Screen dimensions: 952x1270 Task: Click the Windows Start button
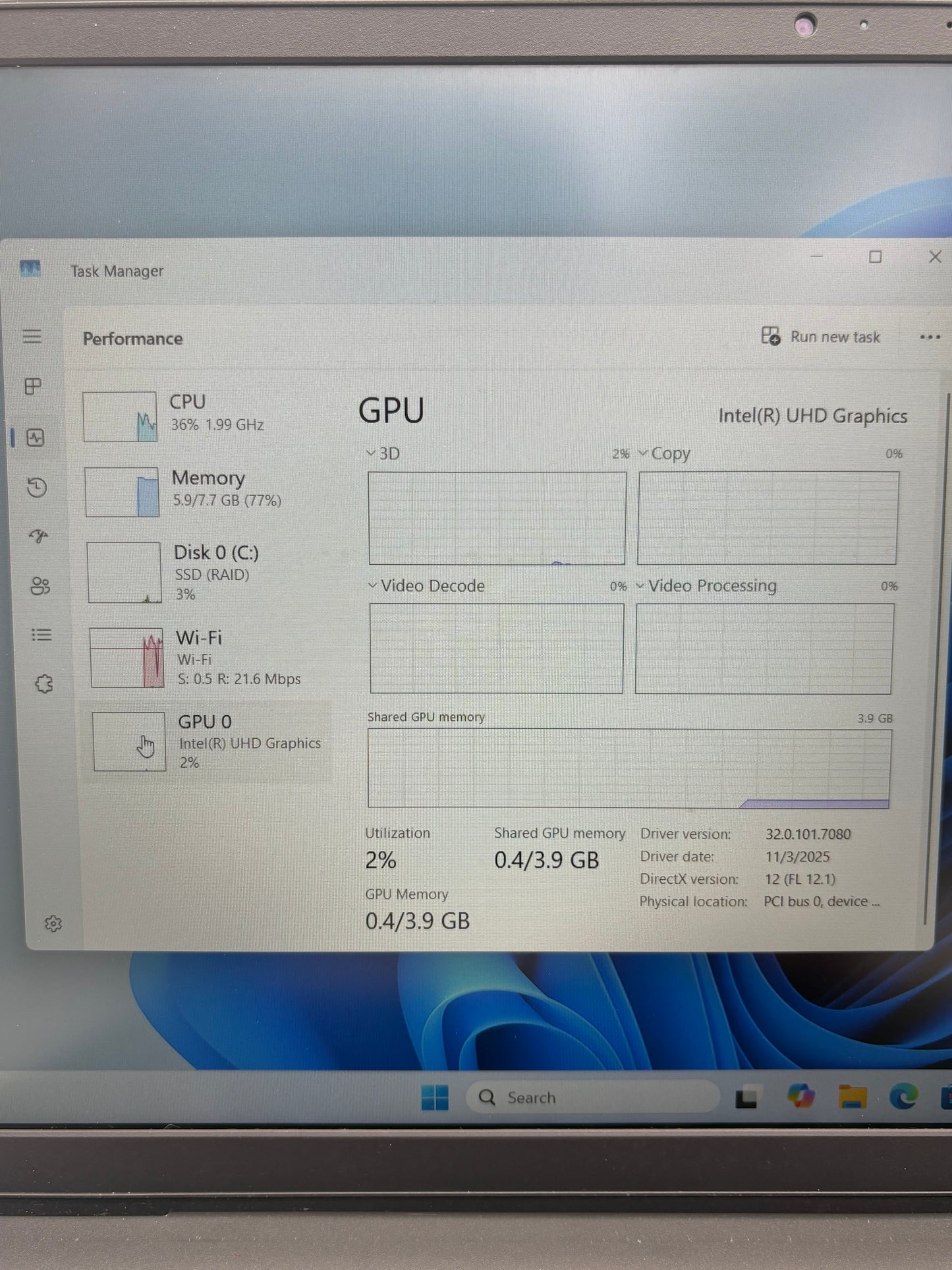click(x=435, y=1097)
